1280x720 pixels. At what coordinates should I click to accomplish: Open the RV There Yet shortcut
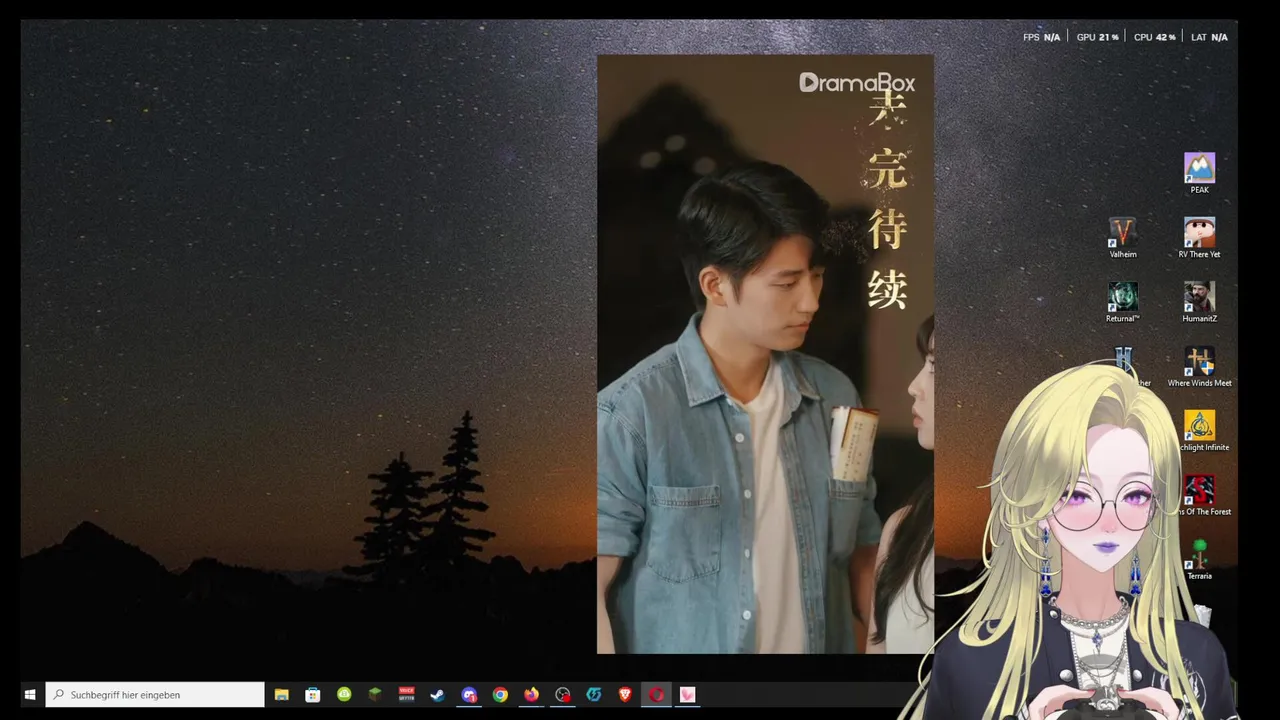pos(1199,238)
